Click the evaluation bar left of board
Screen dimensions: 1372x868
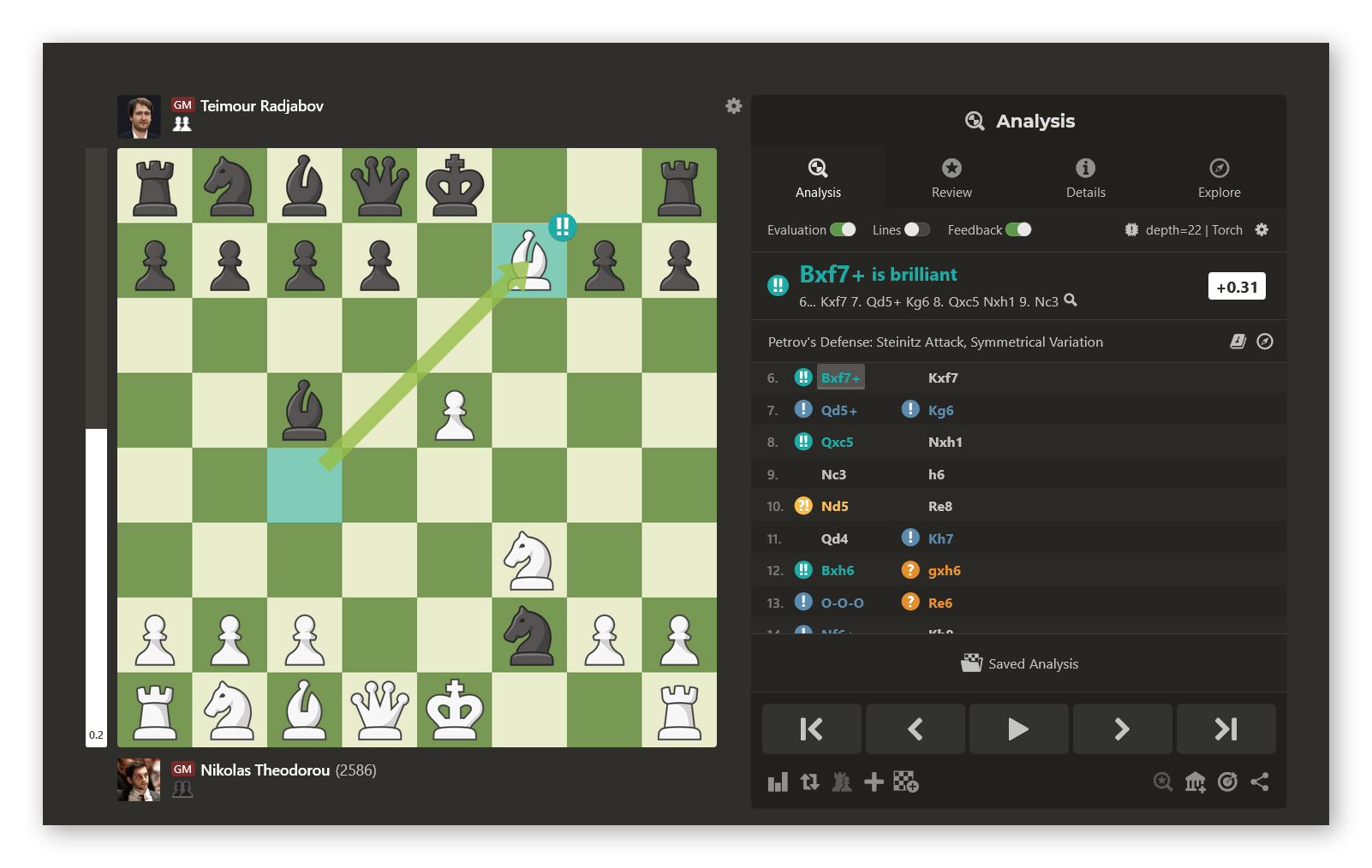tap(96, 447)
